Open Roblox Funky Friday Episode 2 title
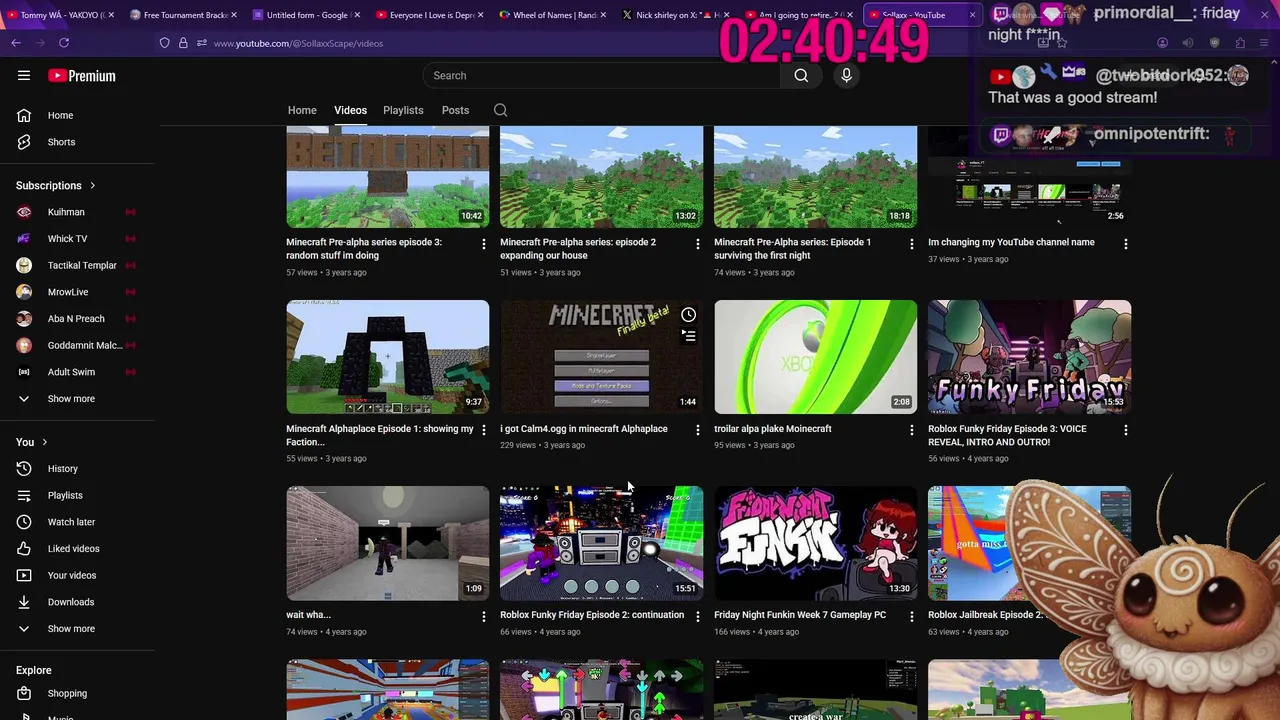This screenshot has height=720, width=1280. click(592, 615)
